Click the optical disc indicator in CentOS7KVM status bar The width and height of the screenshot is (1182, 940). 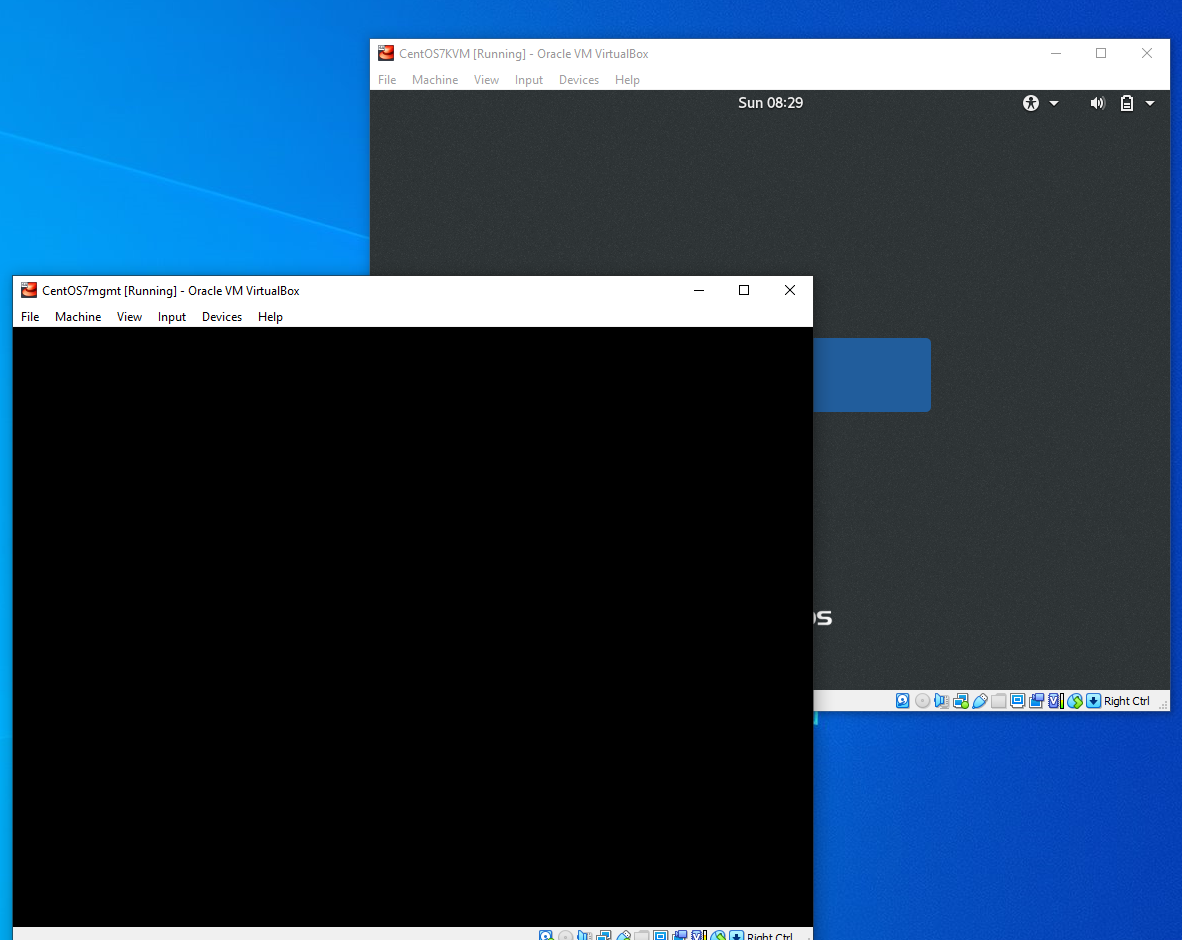[922, 701]
